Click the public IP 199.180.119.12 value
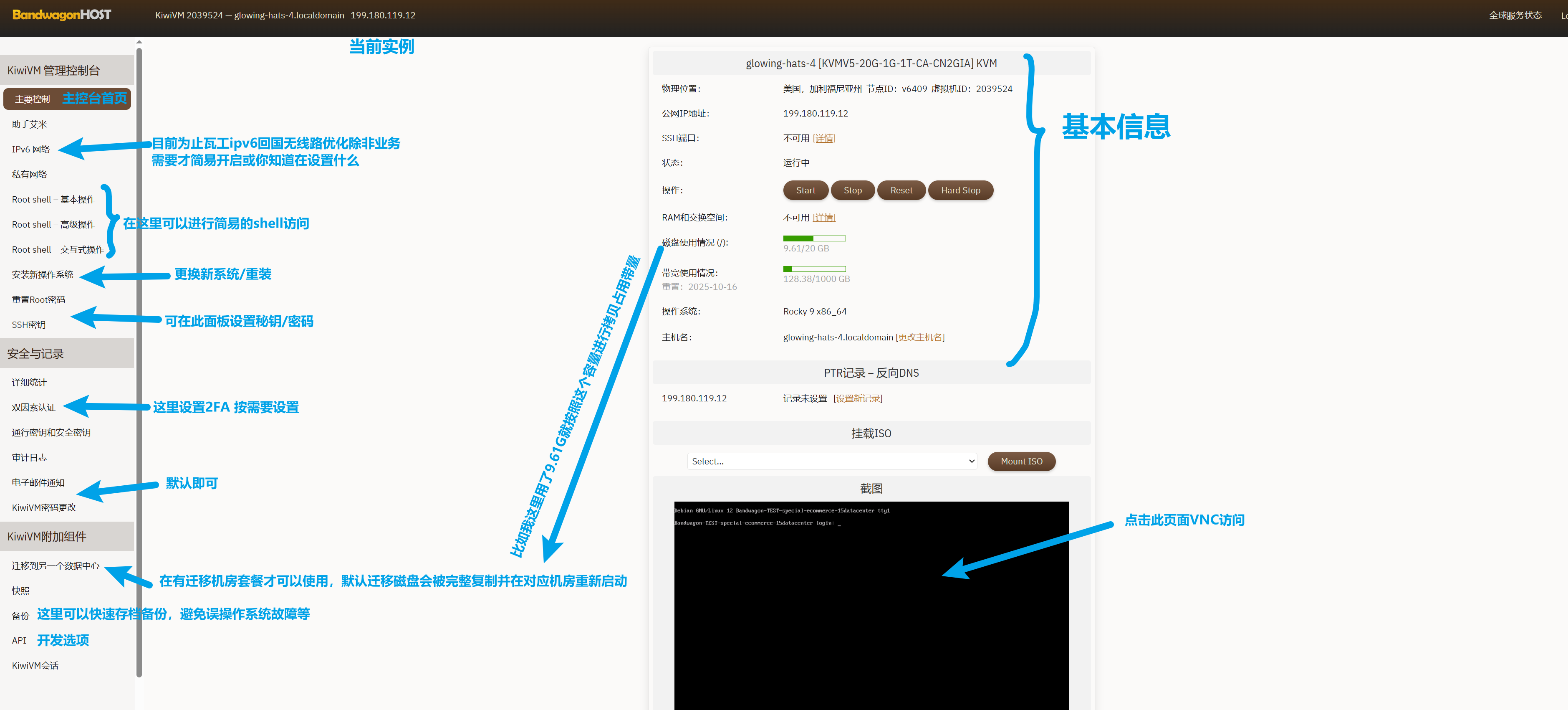 [x=815, y=113]
